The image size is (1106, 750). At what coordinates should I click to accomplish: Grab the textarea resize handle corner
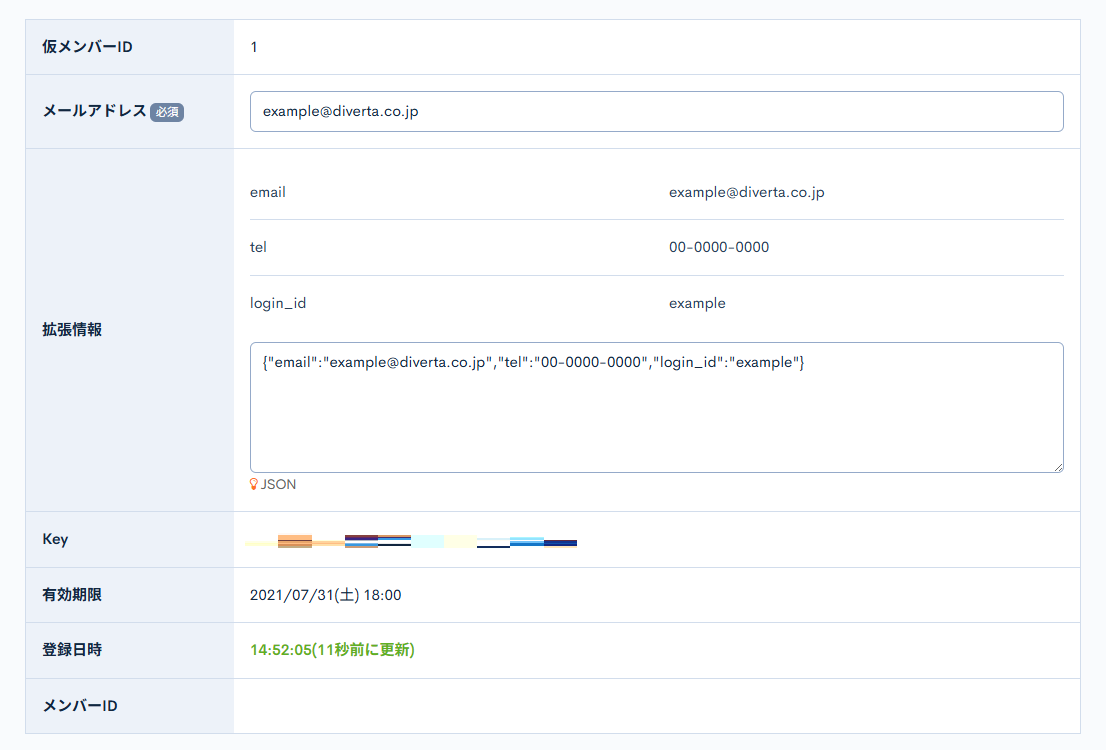point(1057,466)
